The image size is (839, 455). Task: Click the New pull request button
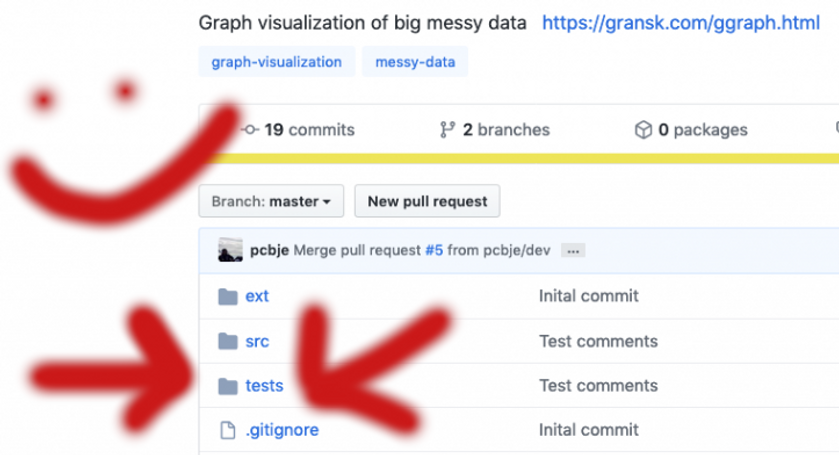point(427,201)
